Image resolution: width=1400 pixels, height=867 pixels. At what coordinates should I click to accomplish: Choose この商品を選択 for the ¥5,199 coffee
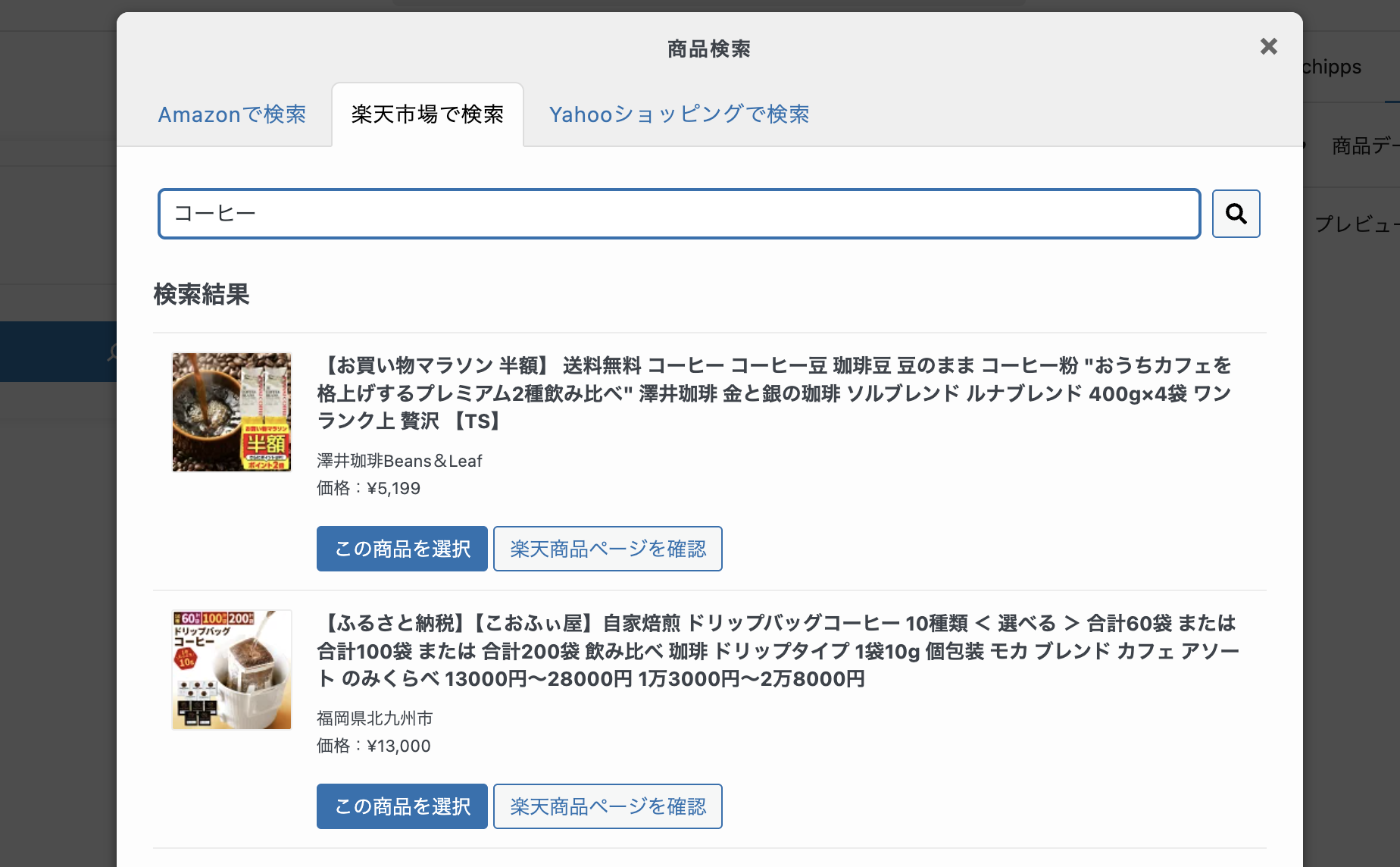coord(402,549)
